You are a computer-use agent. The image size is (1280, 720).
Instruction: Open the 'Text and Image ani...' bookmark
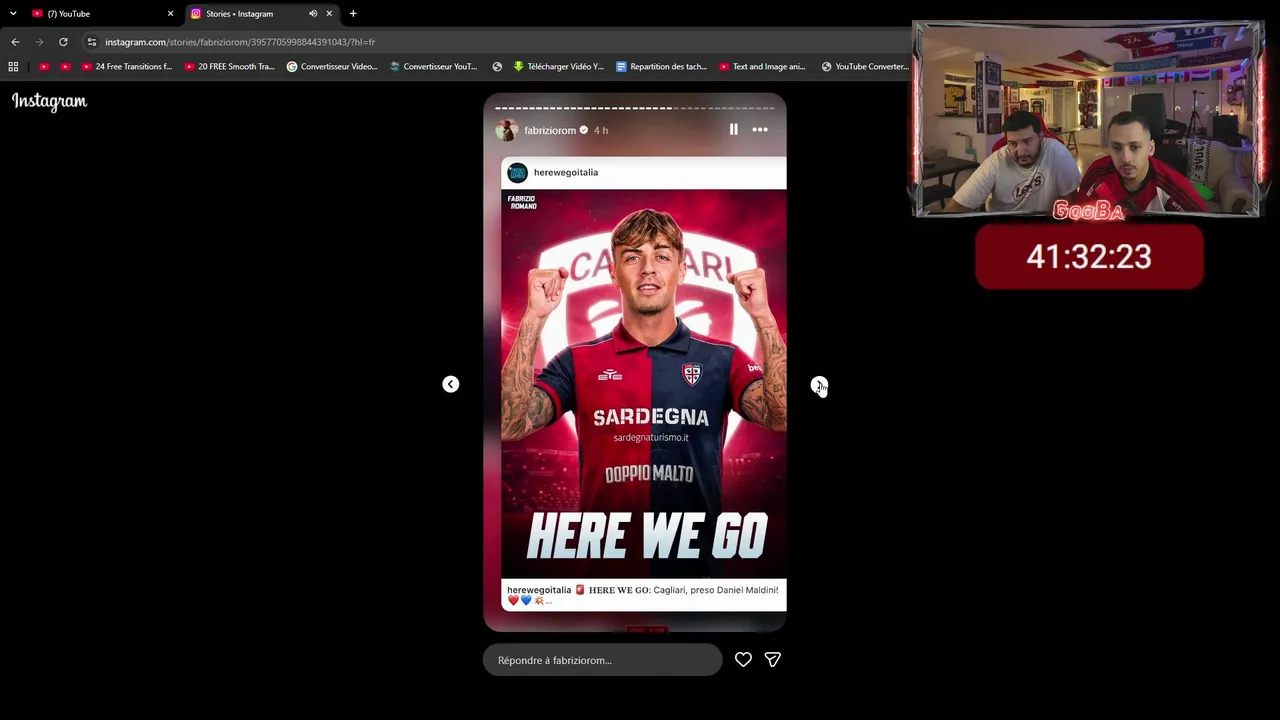tap(762, 67)
